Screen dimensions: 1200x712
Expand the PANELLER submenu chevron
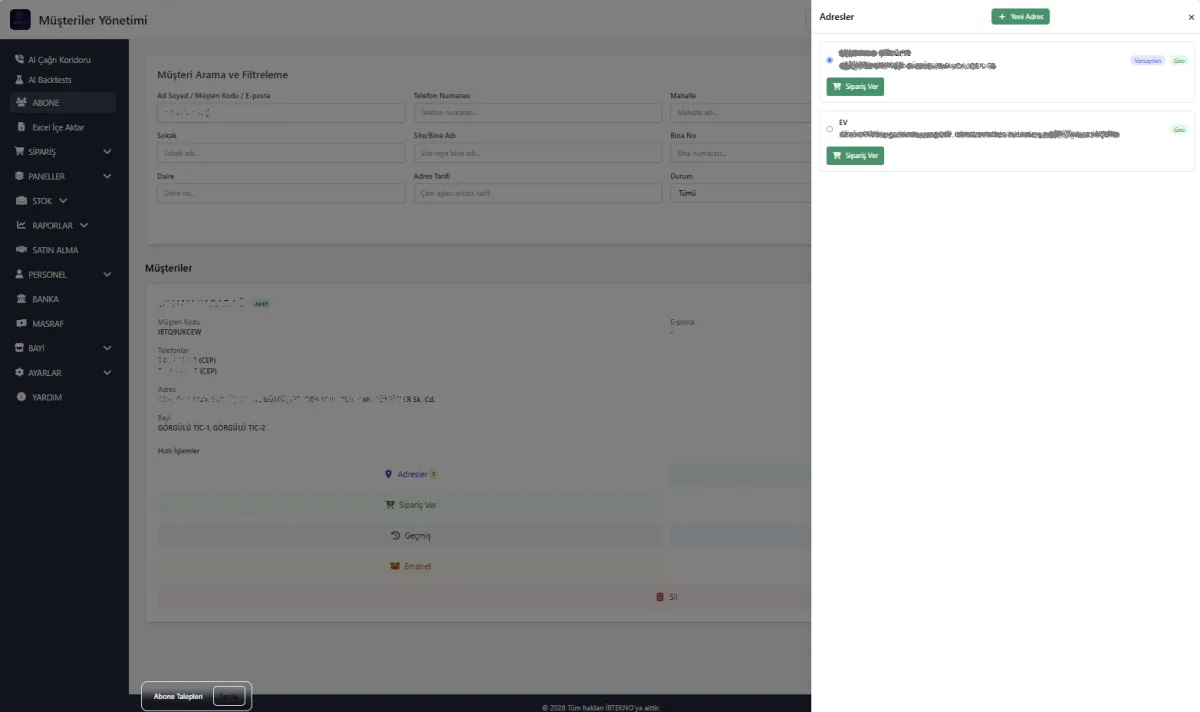[107, 176]
